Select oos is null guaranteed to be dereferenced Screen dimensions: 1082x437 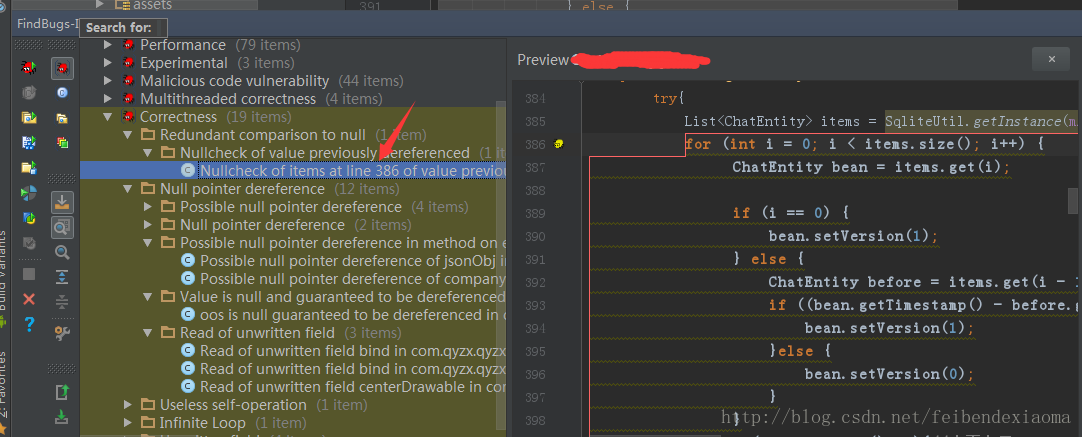[x=353, y=314]
